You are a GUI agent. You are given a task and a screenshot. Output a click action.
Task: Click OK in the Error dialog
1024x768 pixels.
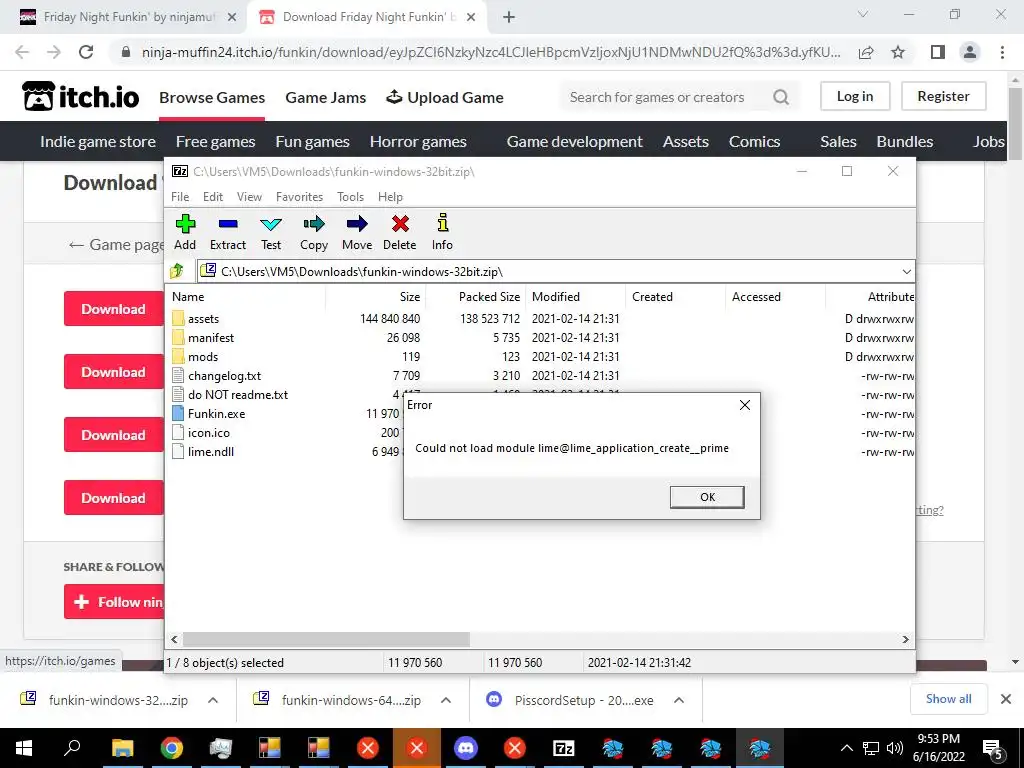tap(707, 497)
